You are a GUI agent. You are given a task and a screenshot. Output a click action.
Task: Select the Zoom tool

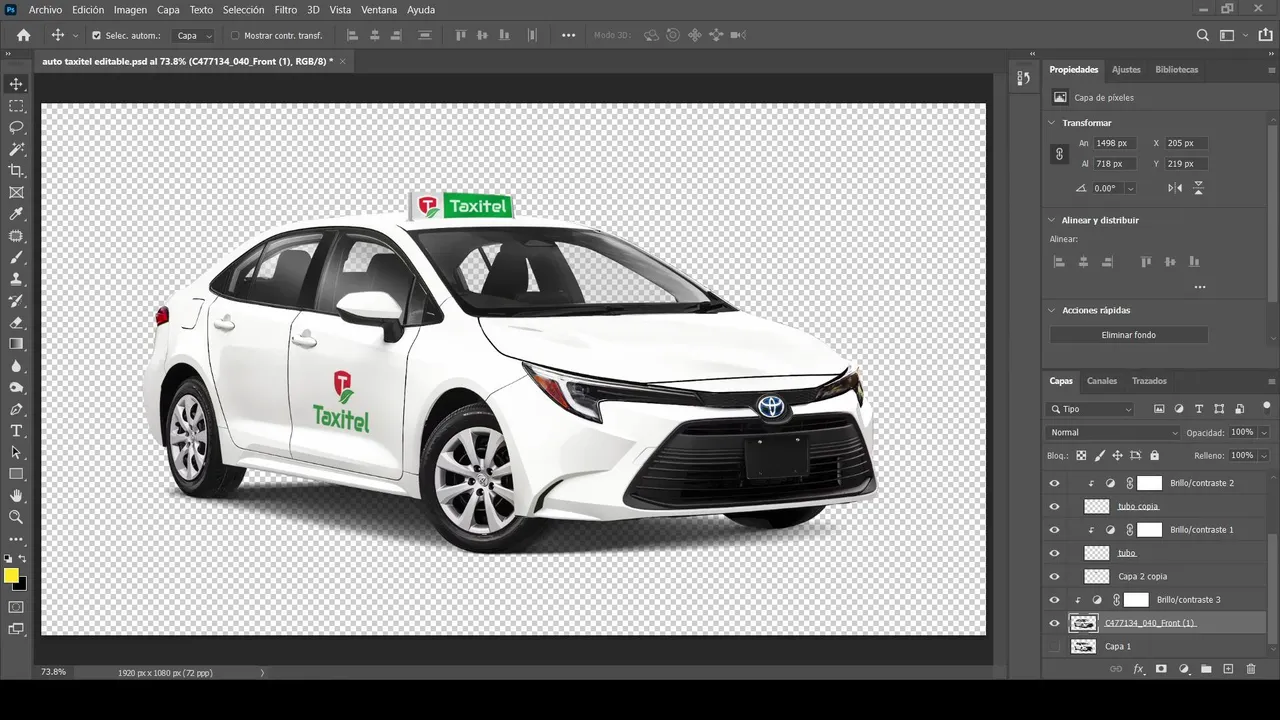(x=16, y=517)
